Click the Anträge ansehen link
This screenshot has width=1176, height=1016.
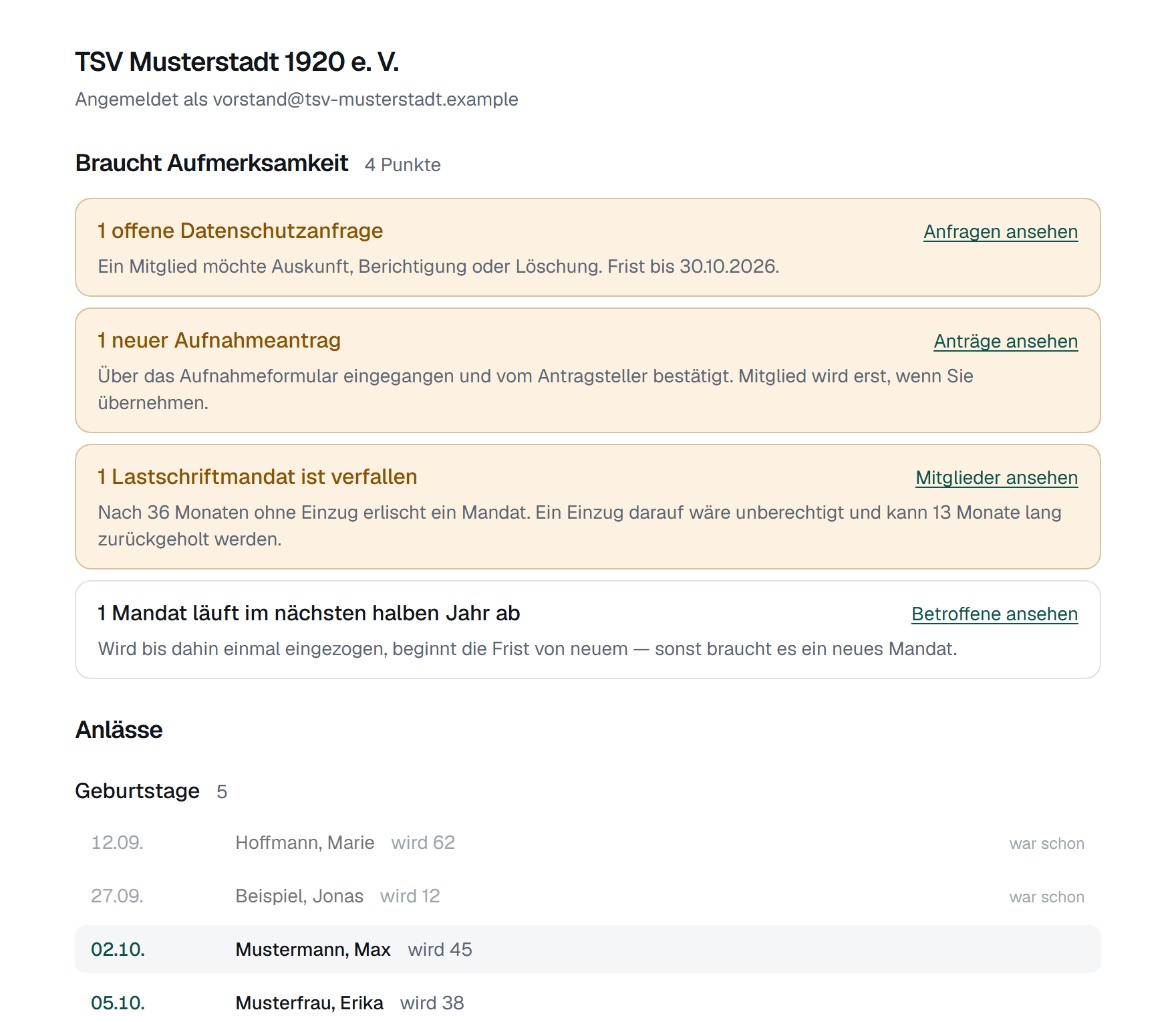point(1006,341)
